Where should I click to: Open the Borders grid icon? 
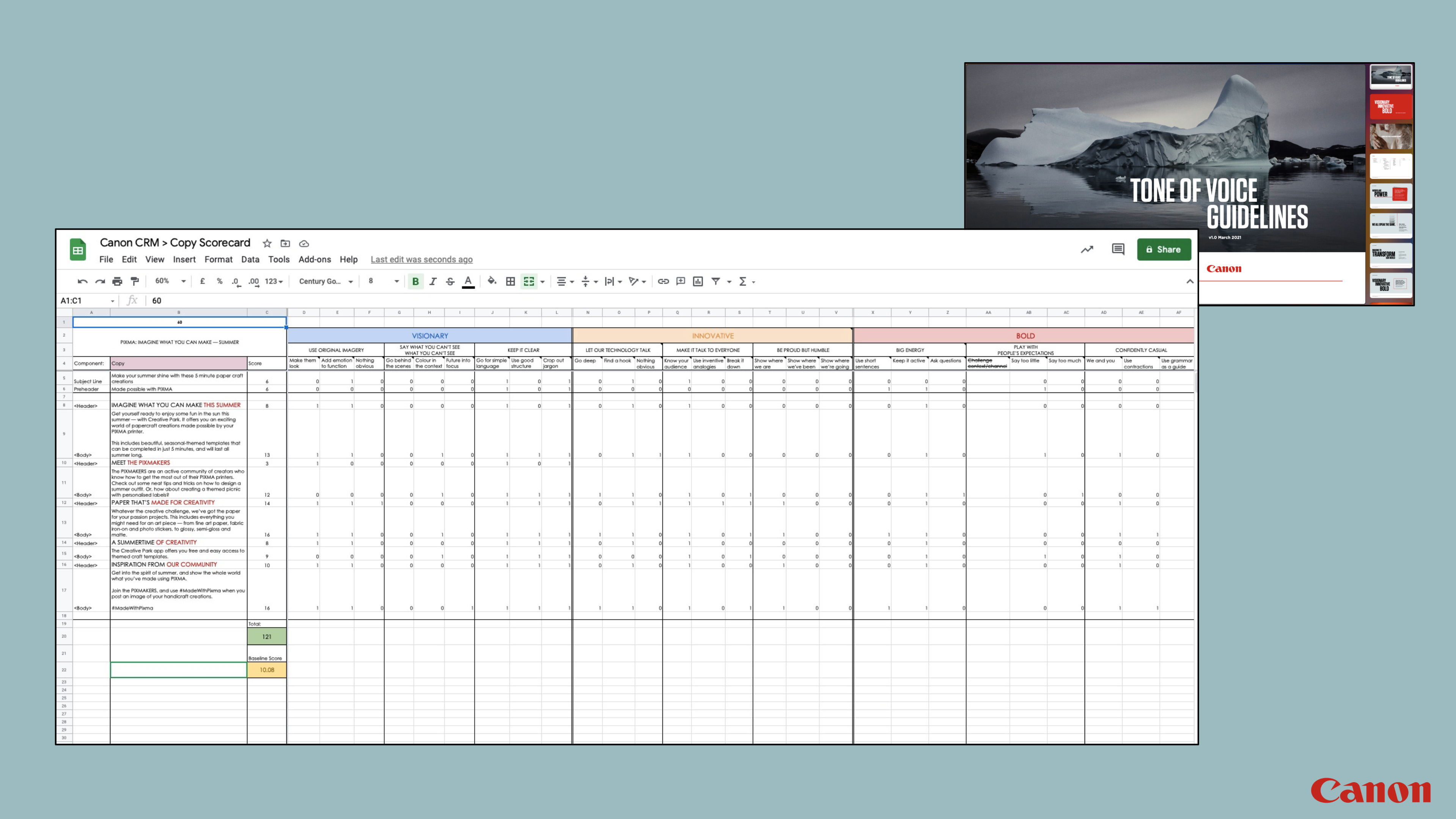pos(510,281)
